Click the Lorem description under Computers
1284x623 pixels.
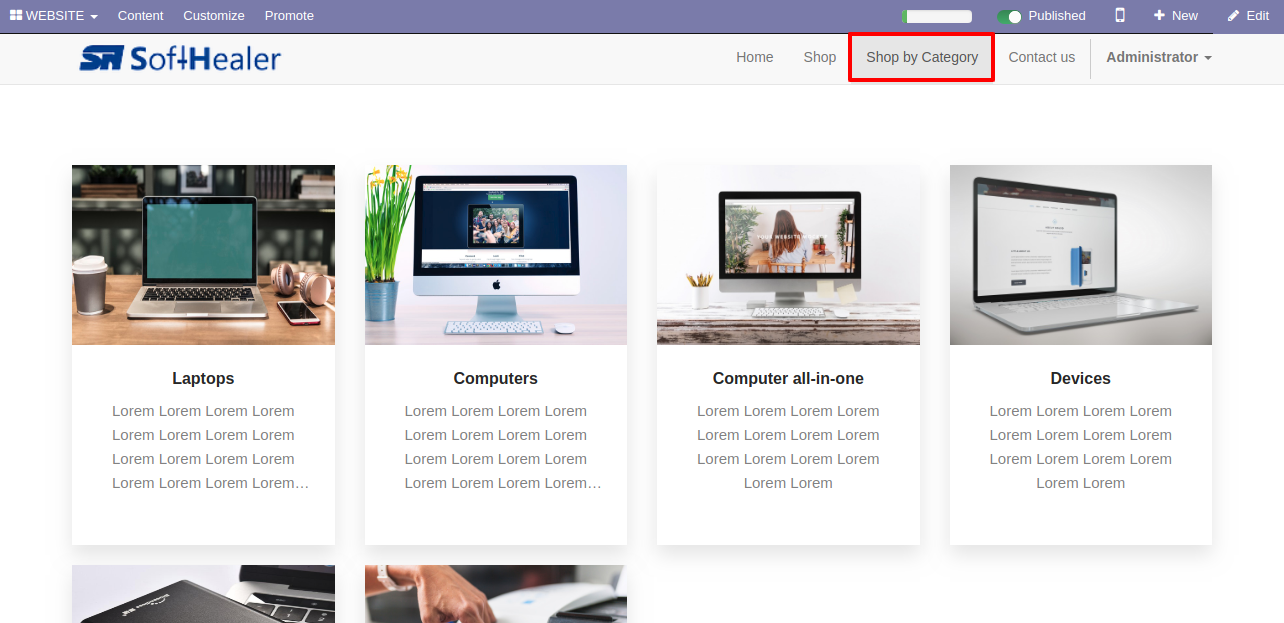click(496, 447)
